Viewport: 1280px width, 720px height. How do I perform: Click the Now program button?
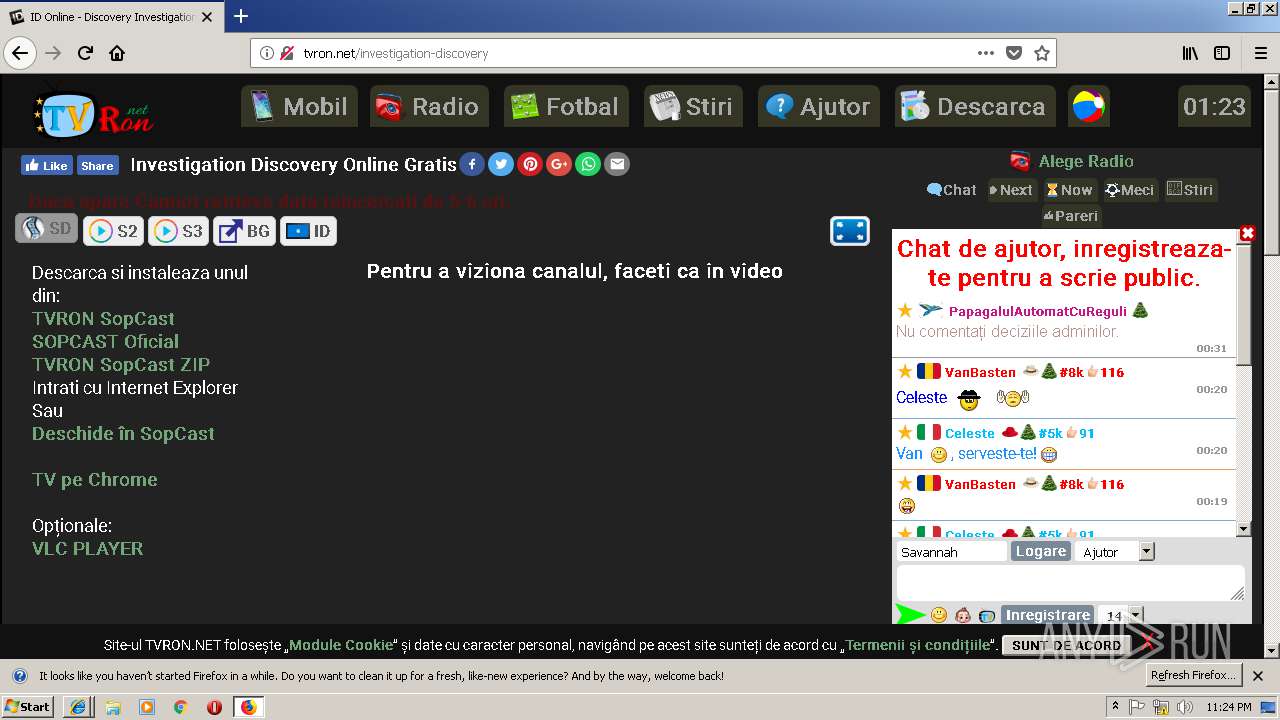click(1069, 190)
